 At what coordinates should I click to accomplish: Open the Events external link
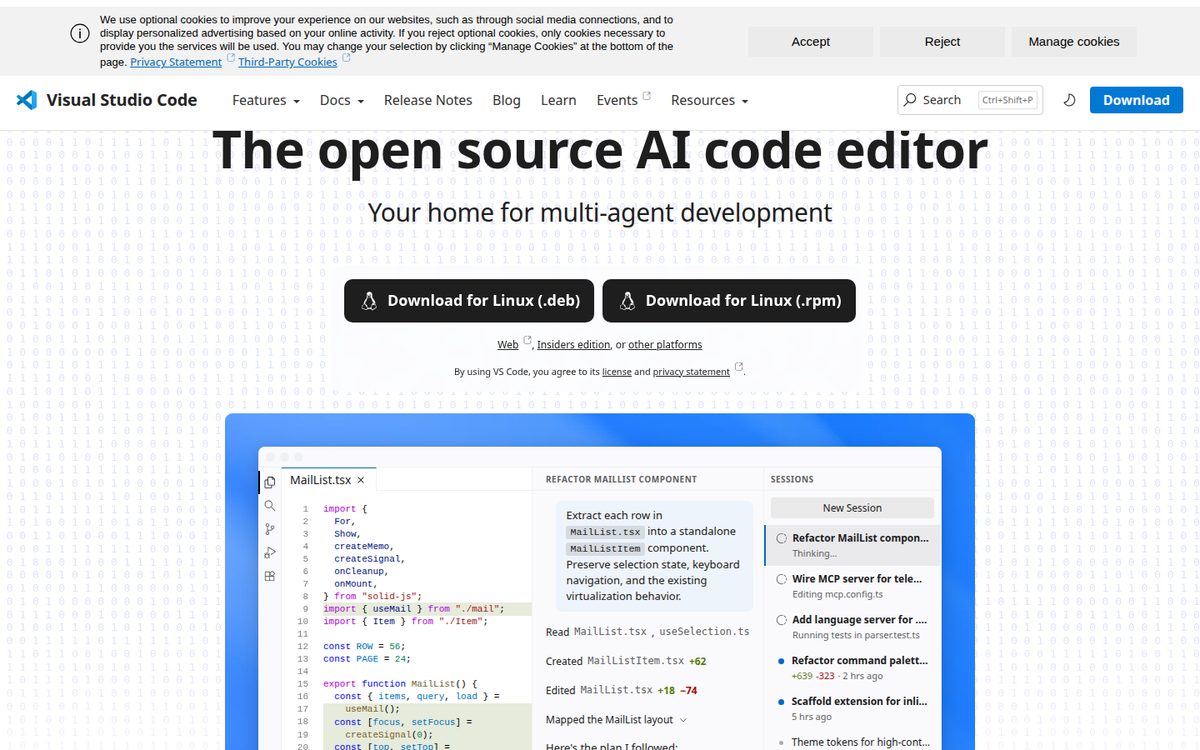coord(624,100)
